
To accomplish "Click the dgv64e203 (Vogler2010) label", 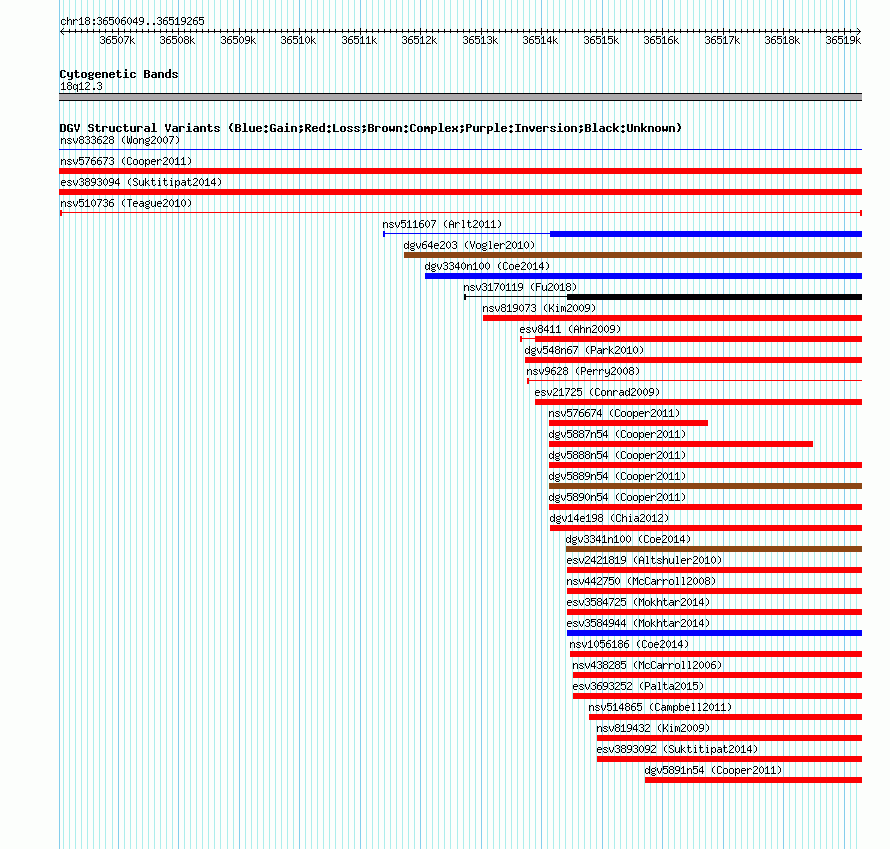I will [469, 245].
